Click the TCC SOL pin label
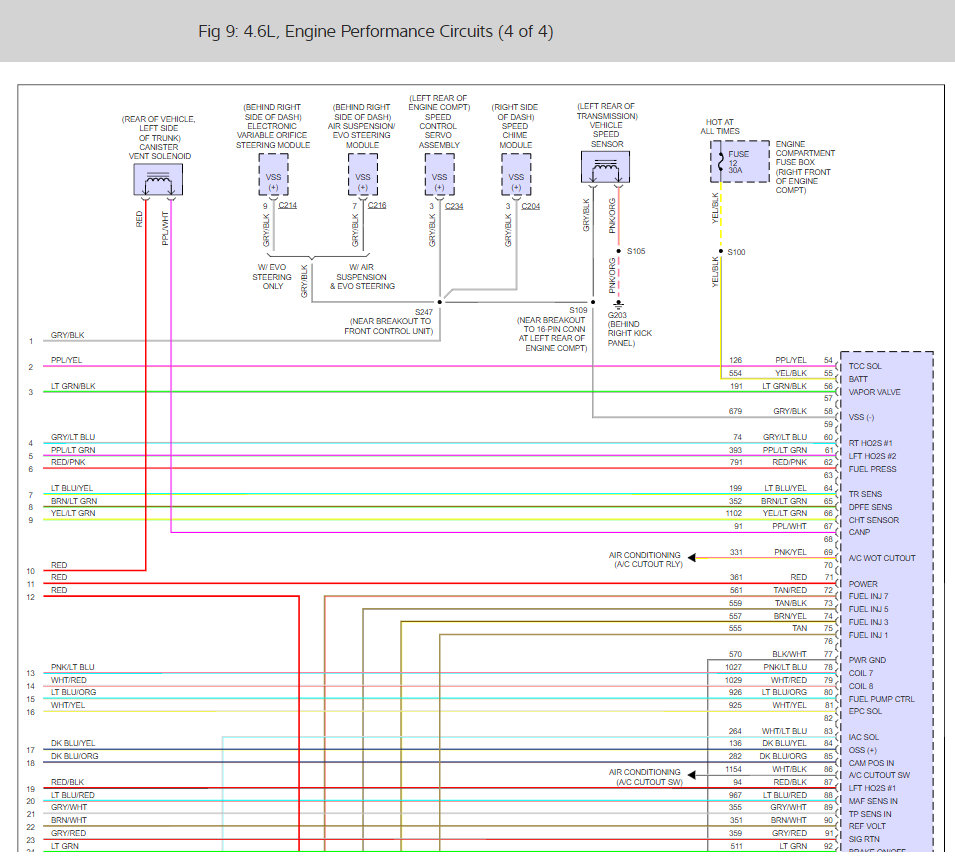 (865, 366)
